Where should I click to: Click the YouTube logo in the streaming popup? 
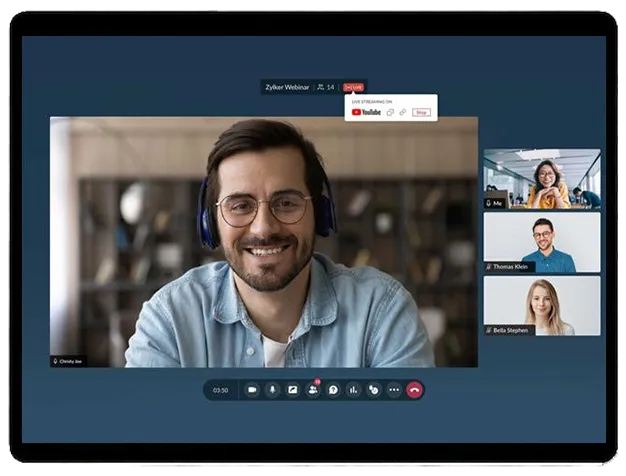pos(366,112)
